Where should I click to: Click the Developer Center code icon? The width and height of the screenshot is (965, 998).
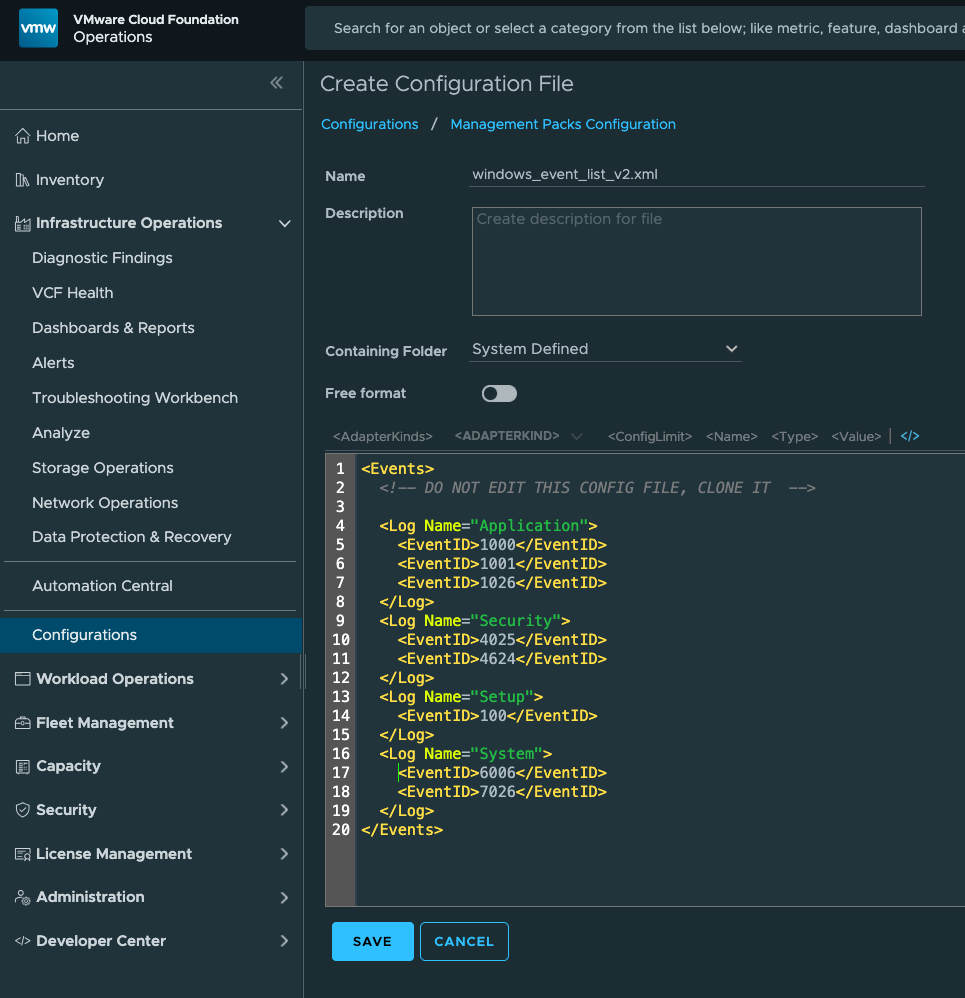pos(22,941)
